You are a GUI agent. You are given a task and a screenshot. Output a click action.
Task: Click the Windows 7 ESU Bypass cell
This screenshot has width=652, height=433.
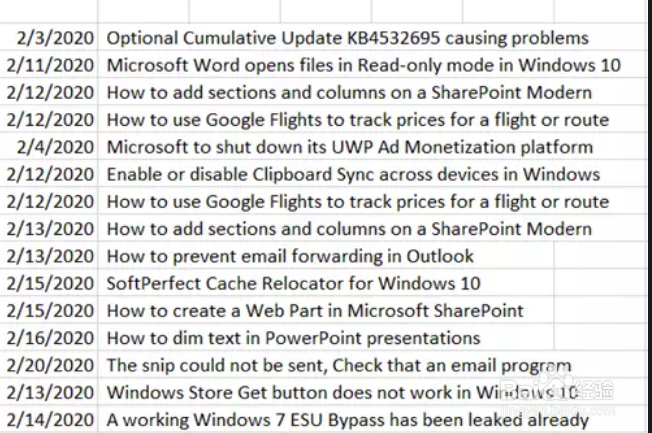(x=348, y=420)
